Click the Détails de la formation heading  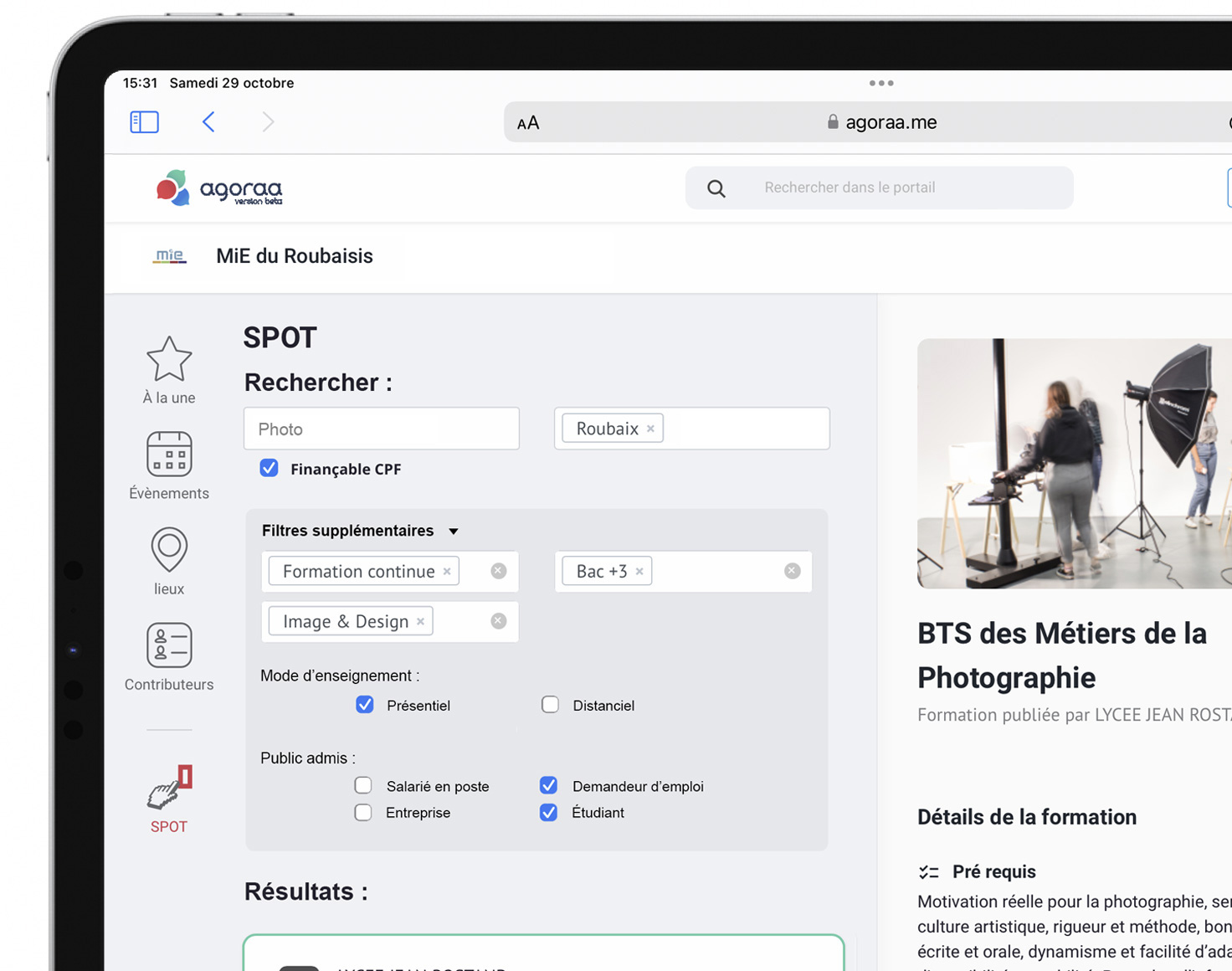tap(1027, 817)
